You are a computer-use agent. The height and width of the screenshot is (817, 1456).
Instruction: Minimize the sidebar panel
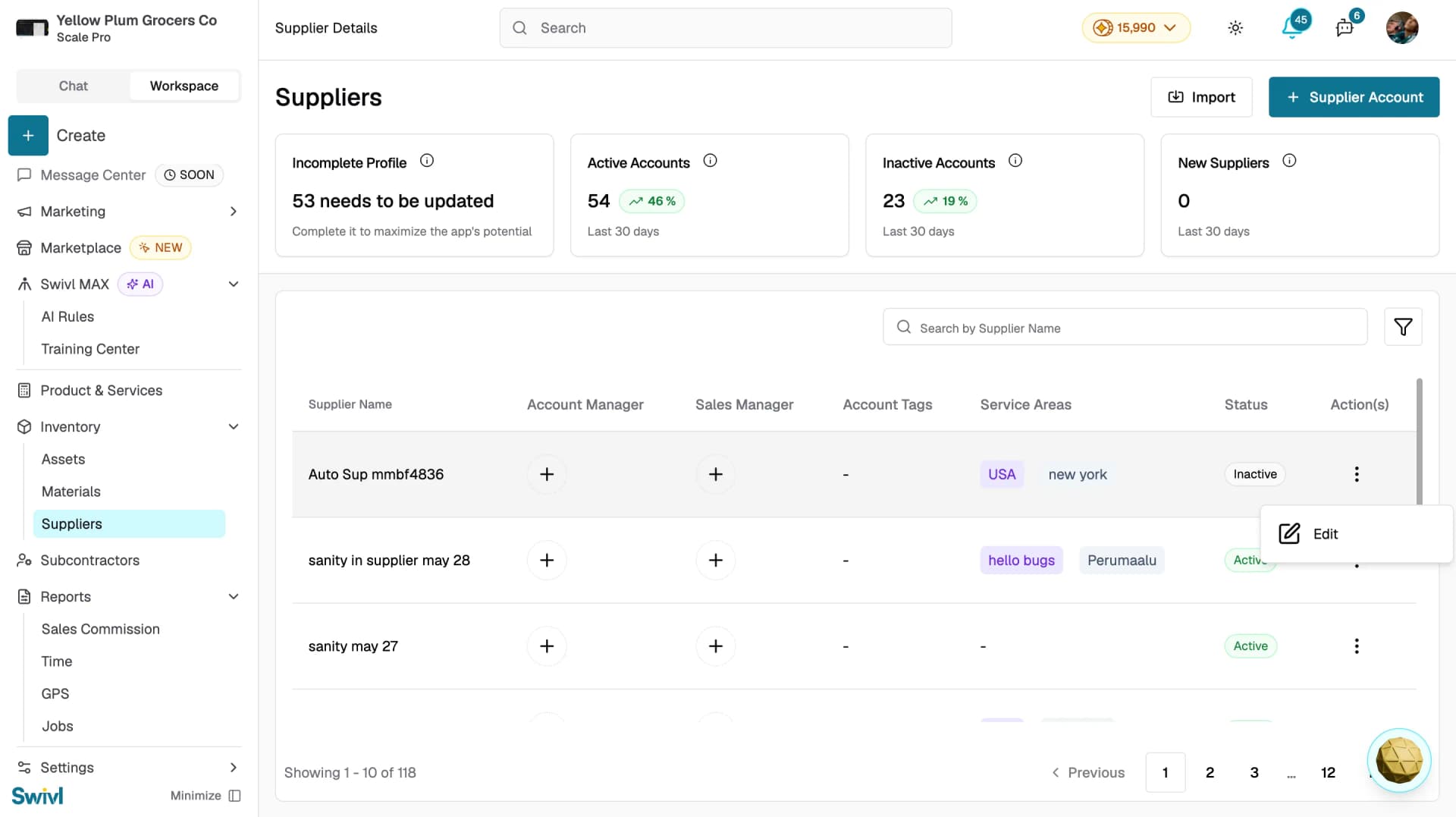click(x=206, y=796)
